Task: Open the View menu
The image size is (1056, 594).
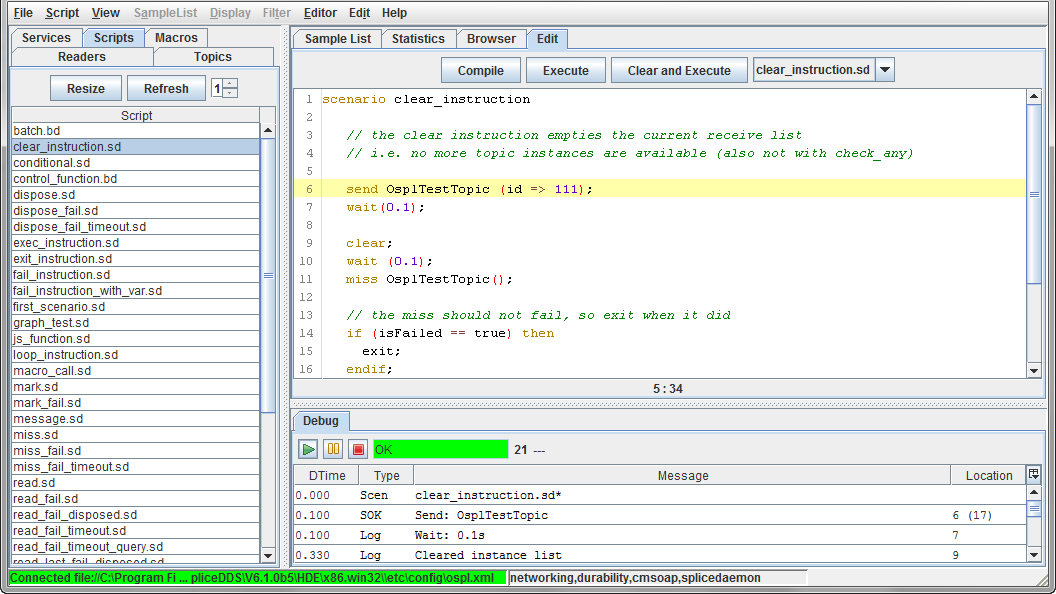Action: click(x=106, y=13)
